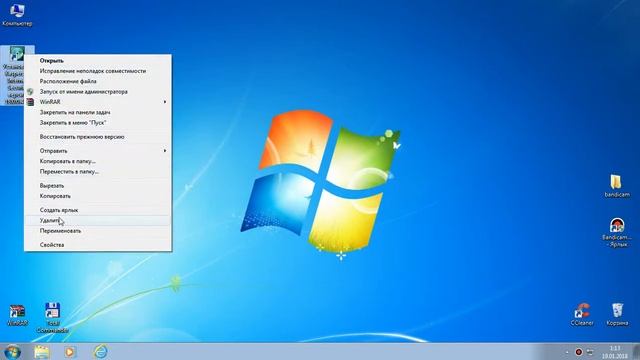The width and height of the screenshot is (640, 360).
Task: Open the WinRAR submenu entry
Action: tap(98, 102)
